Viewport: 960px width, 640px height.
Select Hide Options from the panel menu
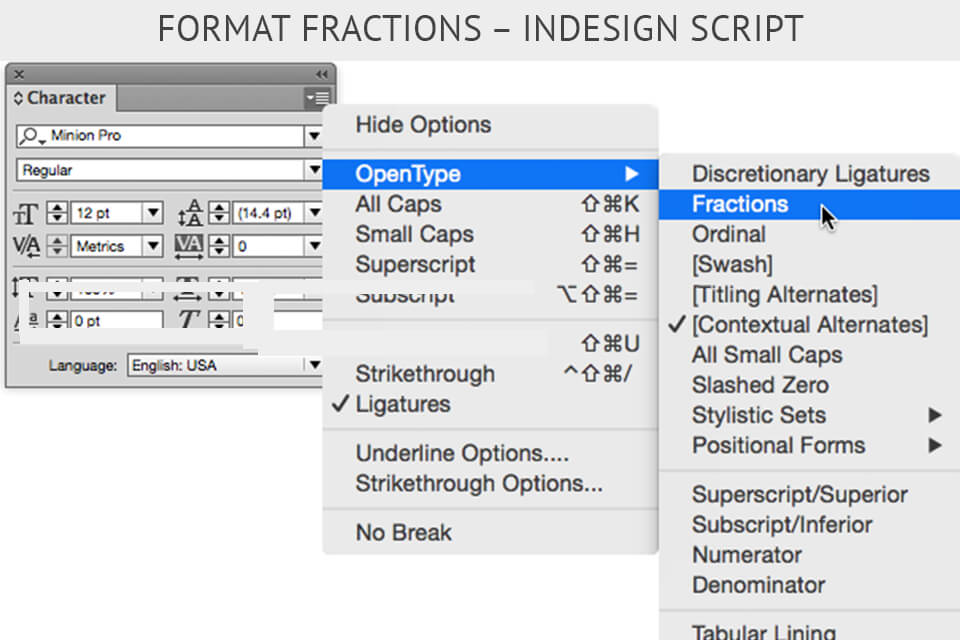click(423, 124)
